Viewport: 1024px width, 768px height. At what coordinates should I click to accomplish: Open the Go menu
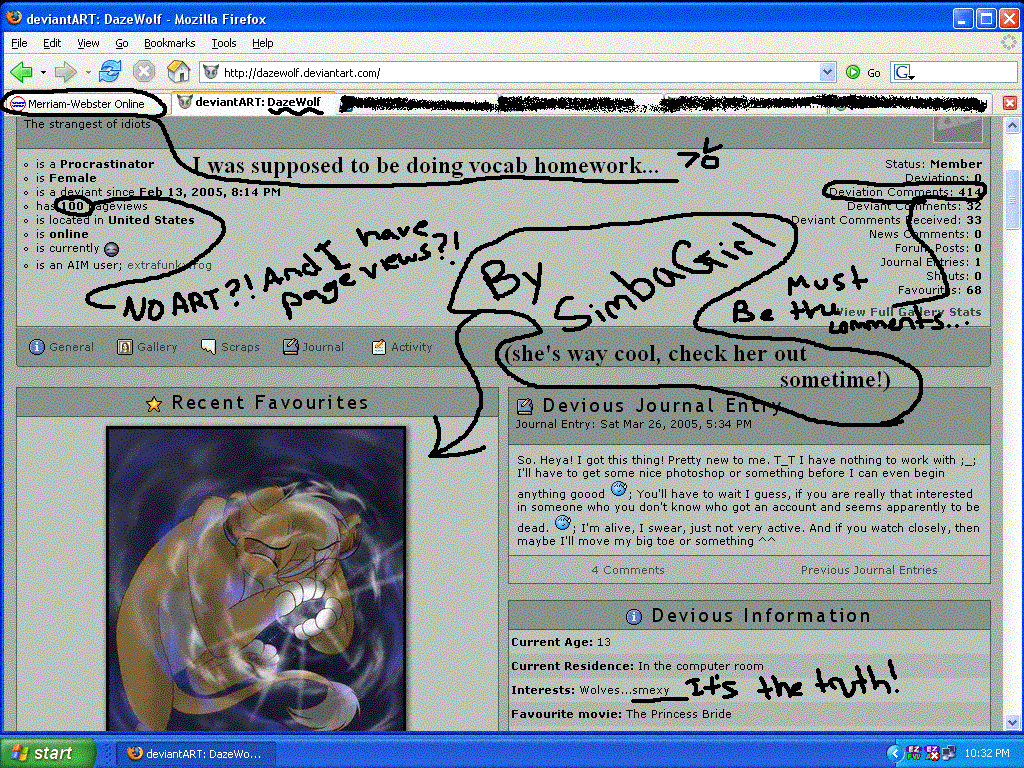coord(121,43)
